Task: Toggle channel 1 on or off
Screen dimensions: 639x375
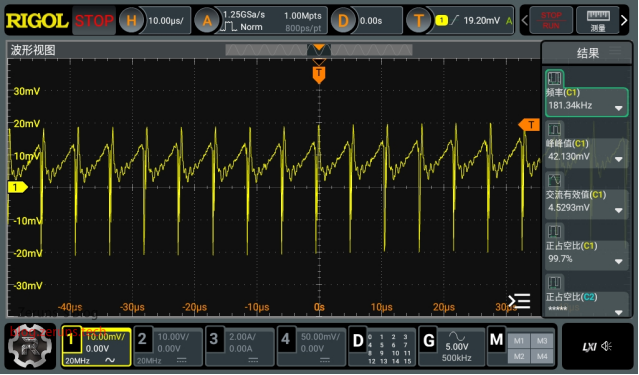Action: (x=71, y=339)
